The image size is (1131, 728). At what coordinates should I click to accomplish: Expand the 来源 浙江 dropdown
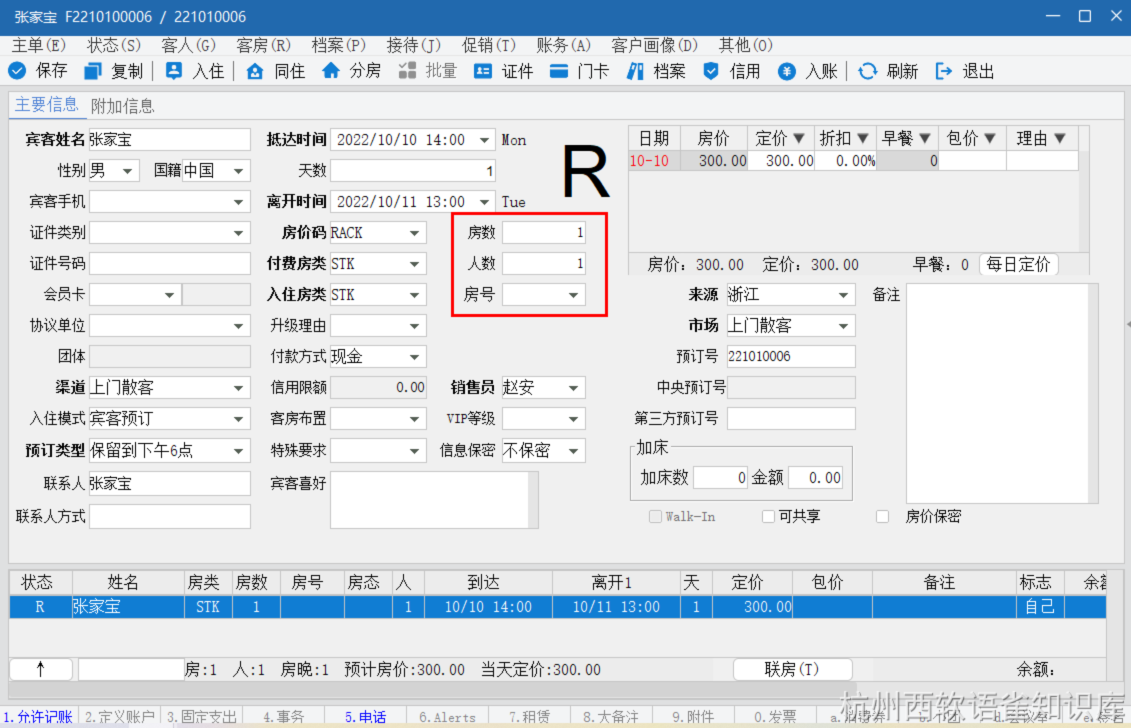point(843,295)
